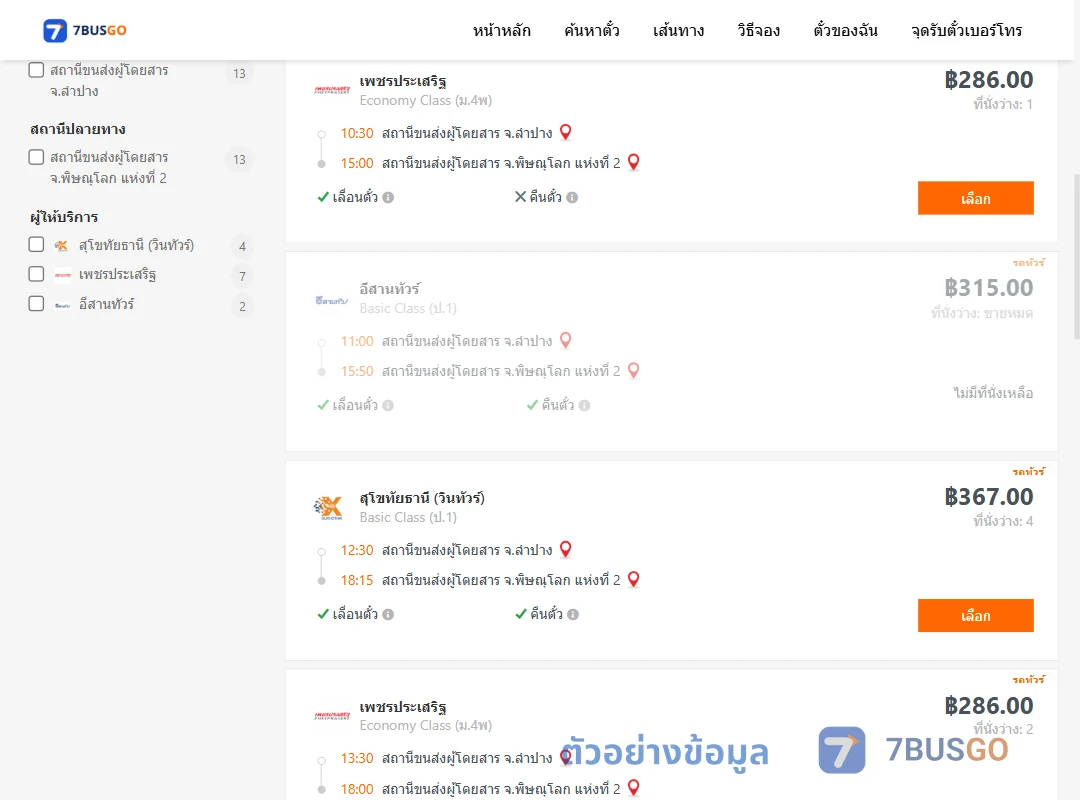Click เลื่อนตั๋ว info icon on อีสานทัวร์ trip
Image resolution: width=1080 pixels, height=800 pixels.
(x=388, y=406)
